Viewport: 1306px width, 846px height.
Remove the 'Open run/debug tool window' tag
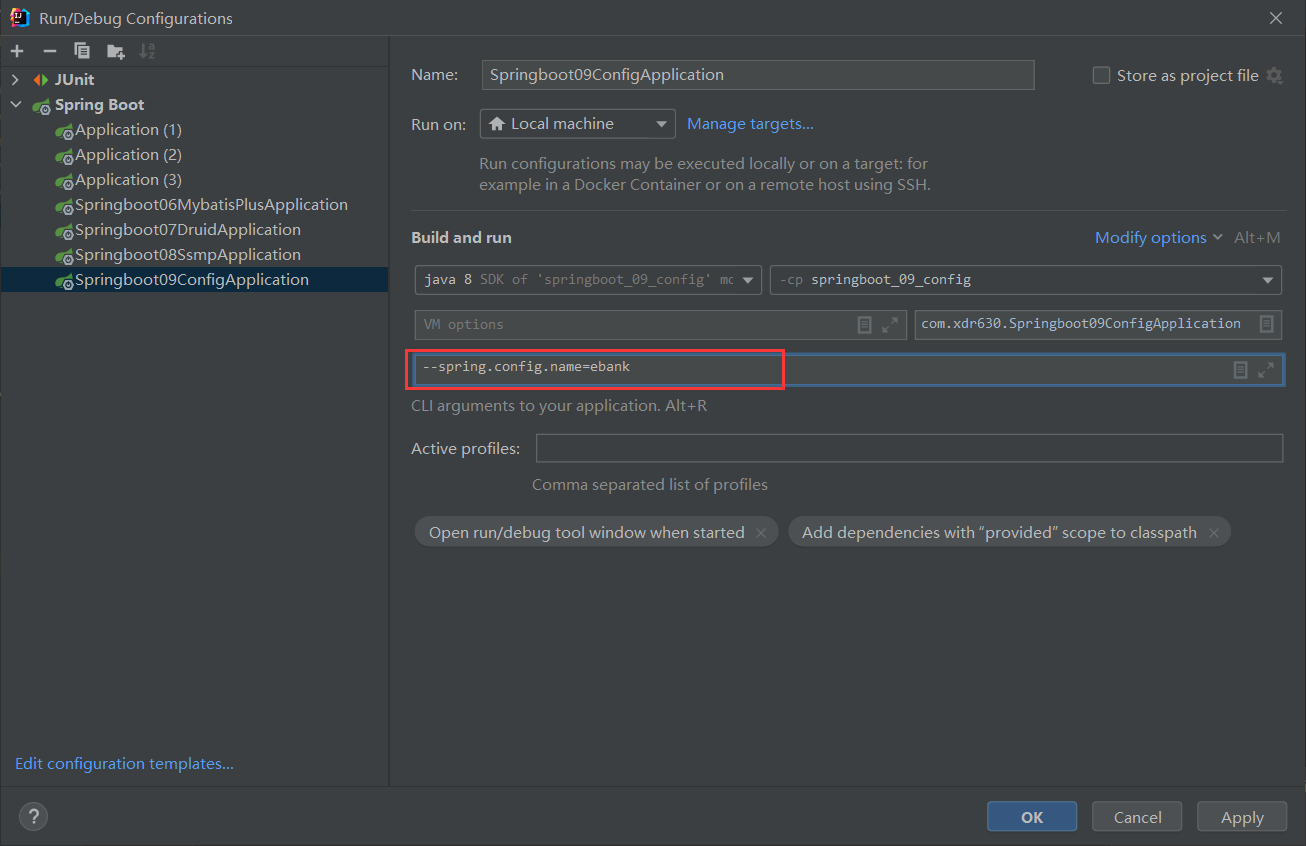coord(761,533)
